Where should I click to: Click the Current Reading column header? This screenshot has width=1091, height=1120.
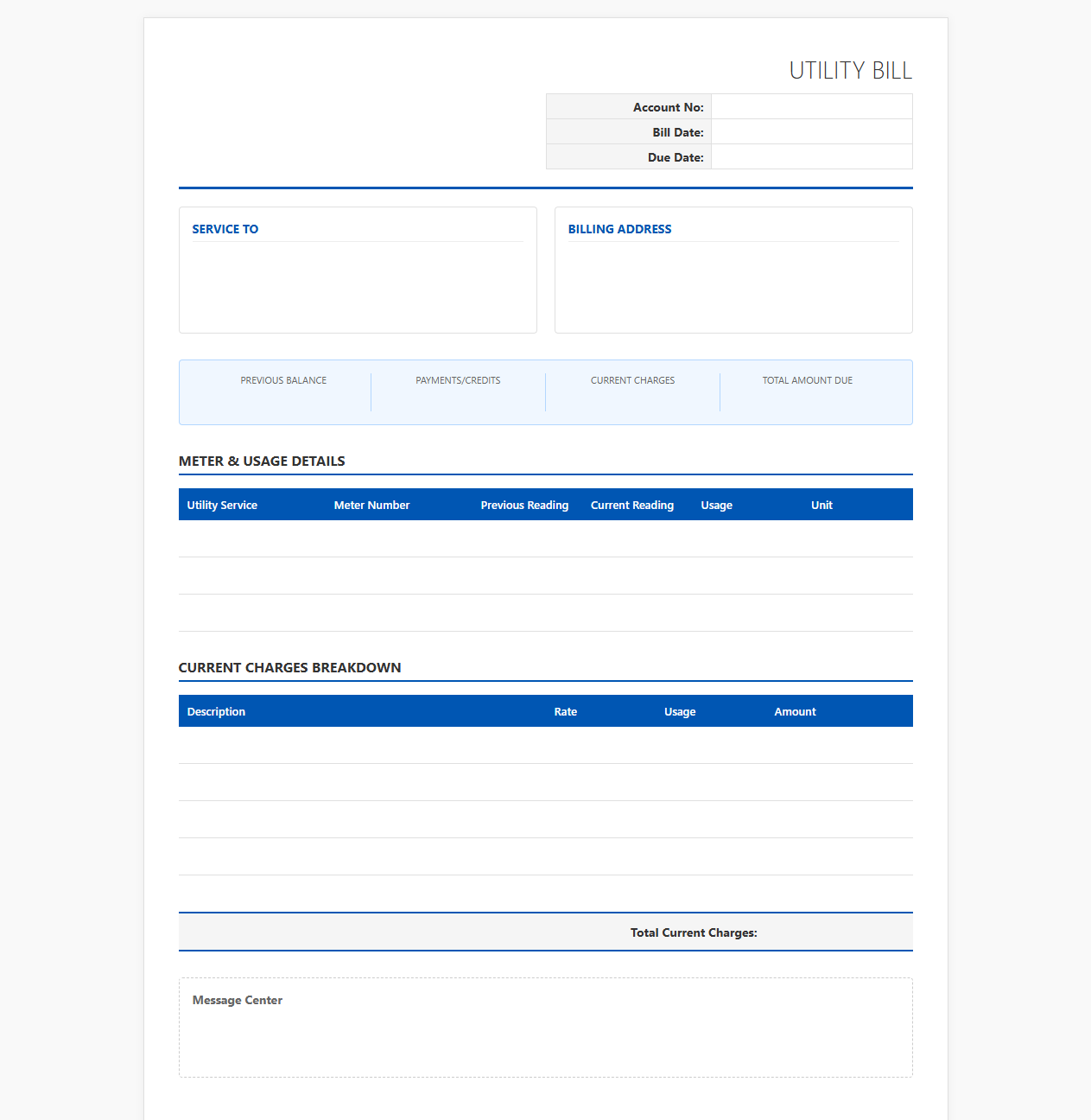632,506
